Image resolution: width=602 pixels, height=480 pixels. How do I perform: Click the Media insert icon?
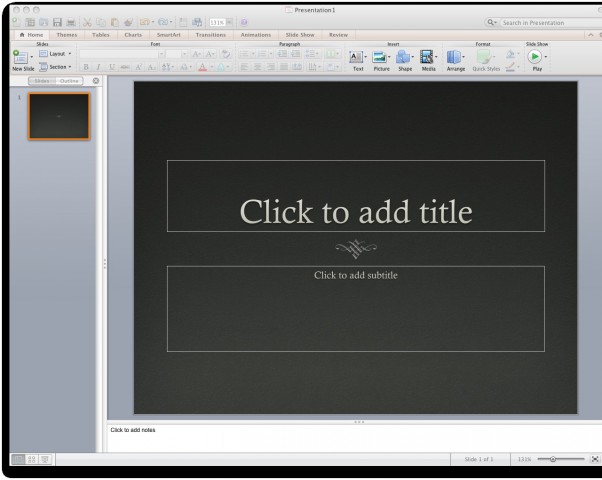coord(427,57)
